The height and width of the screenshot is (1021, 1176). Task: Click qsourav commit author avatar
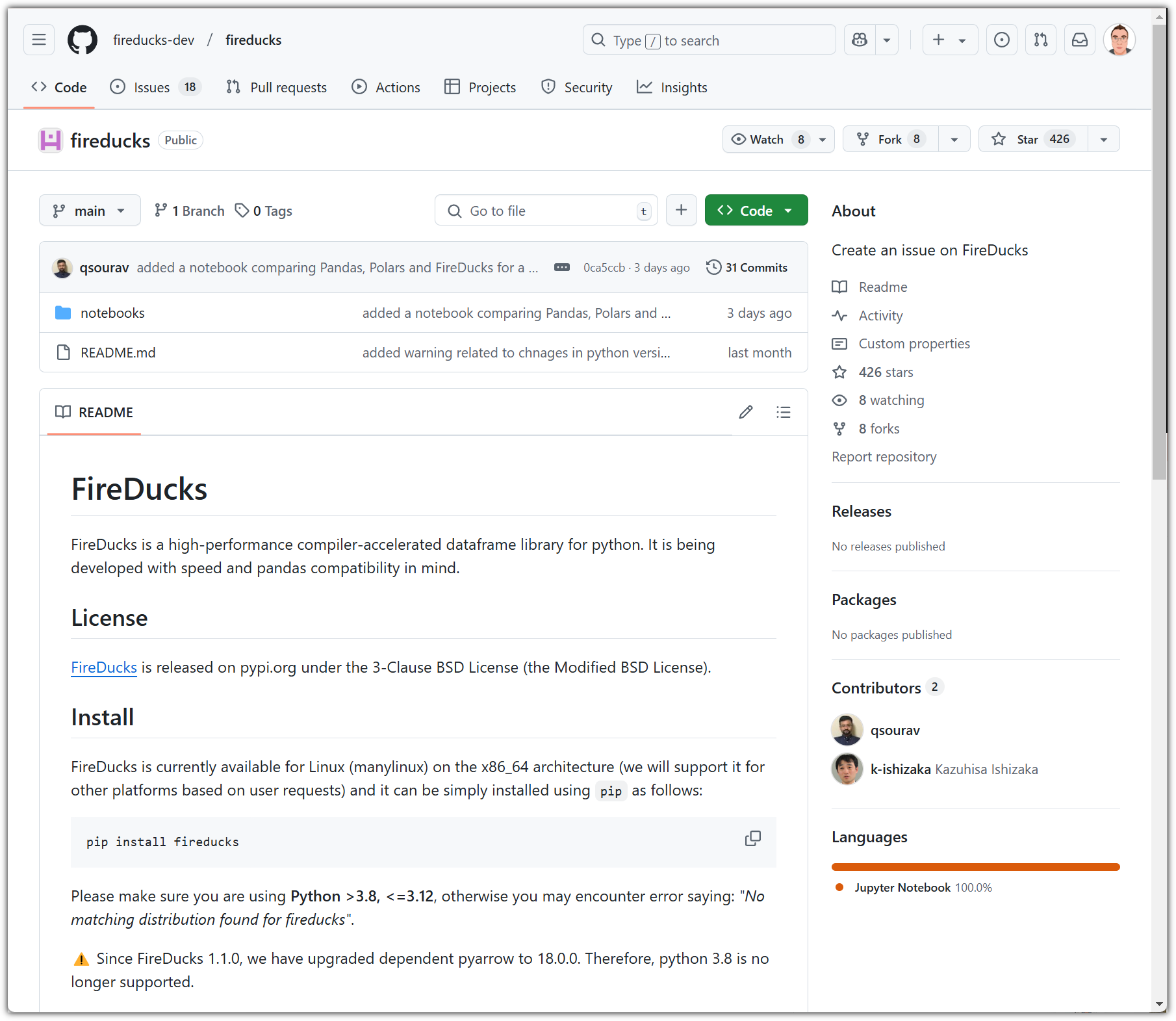point(62,268)
